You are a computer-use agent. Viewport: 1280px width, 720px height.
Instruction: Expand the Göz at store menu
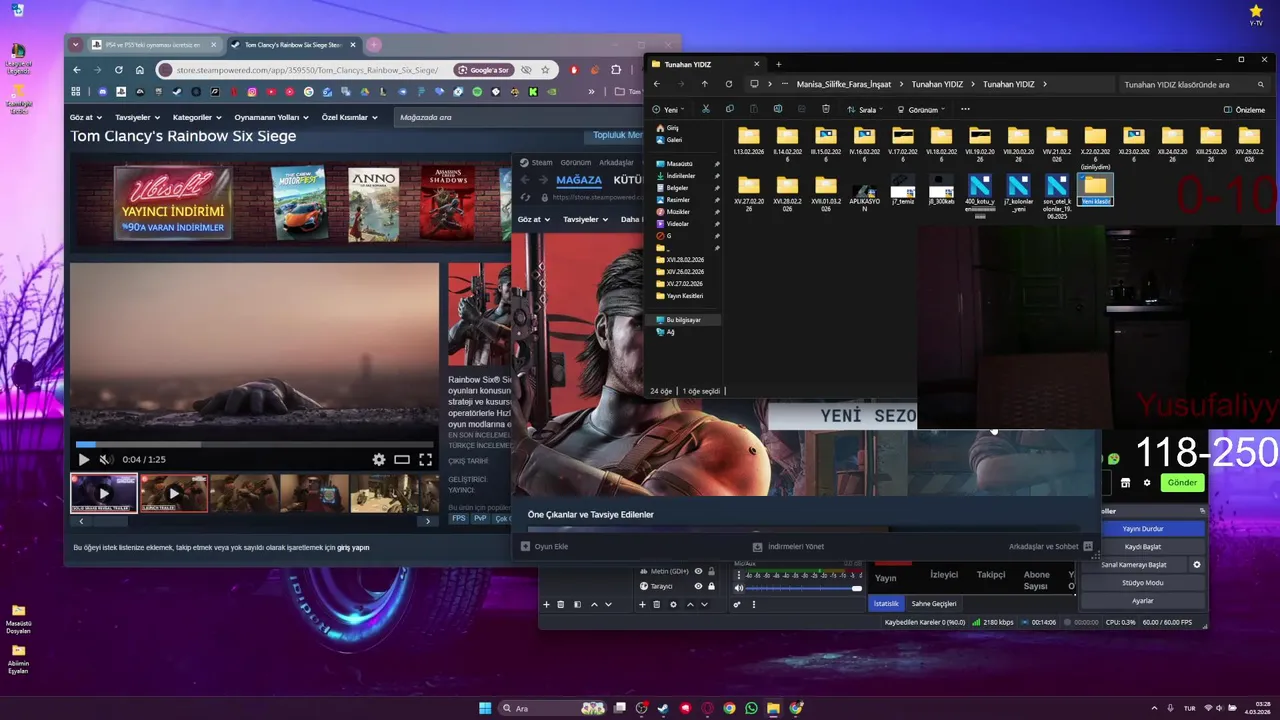click(x=85, y=117)
